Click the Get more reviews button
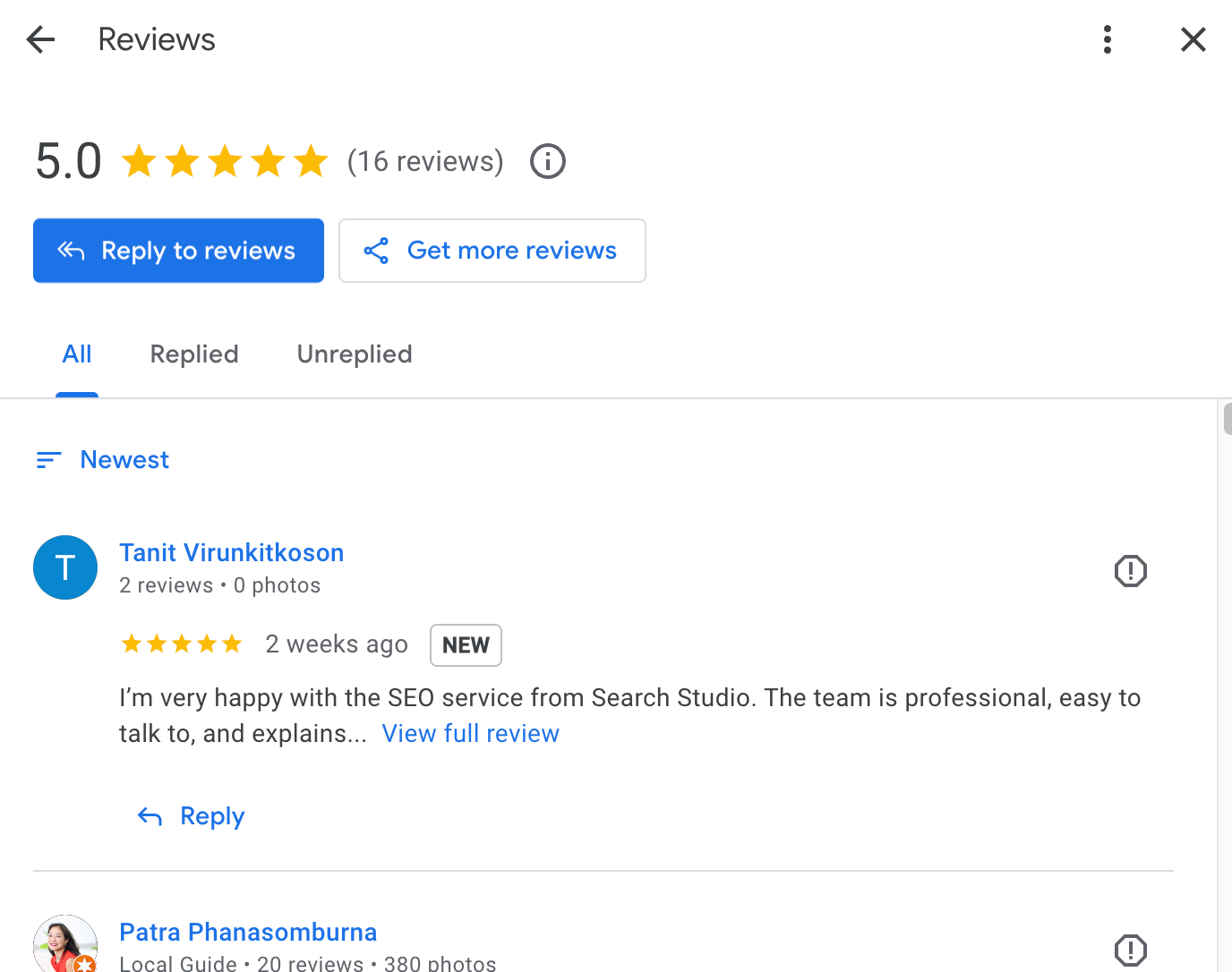1232x972 pixels. 492,251
